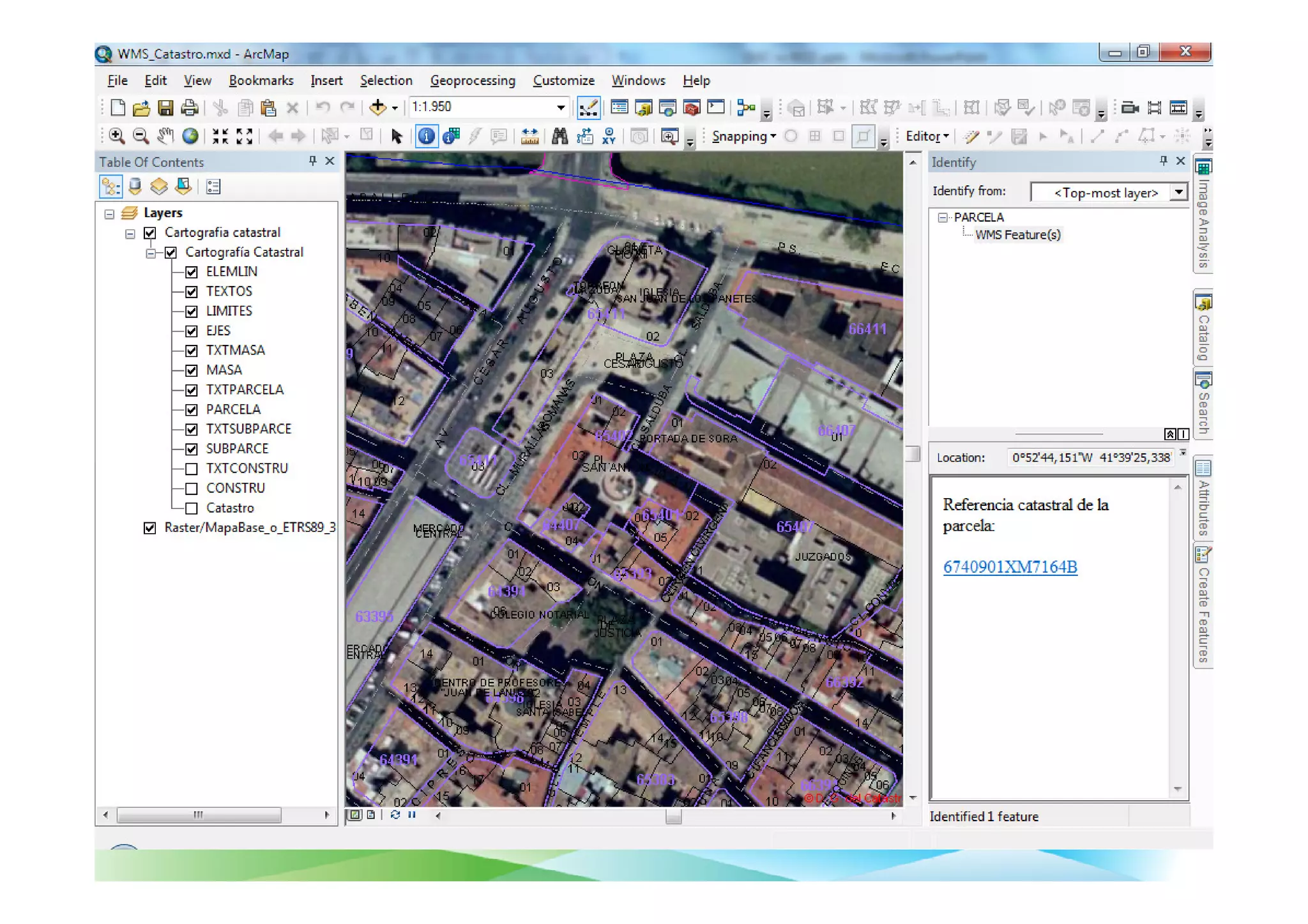Select the Identify tool icon
1308x924 pixels.
click(426, 136)
